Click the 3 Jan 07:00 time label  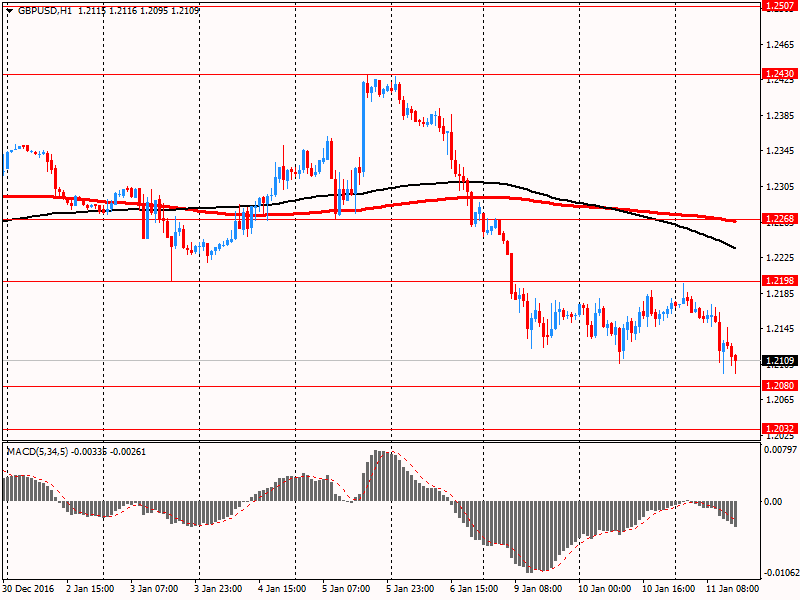point(154,588)
